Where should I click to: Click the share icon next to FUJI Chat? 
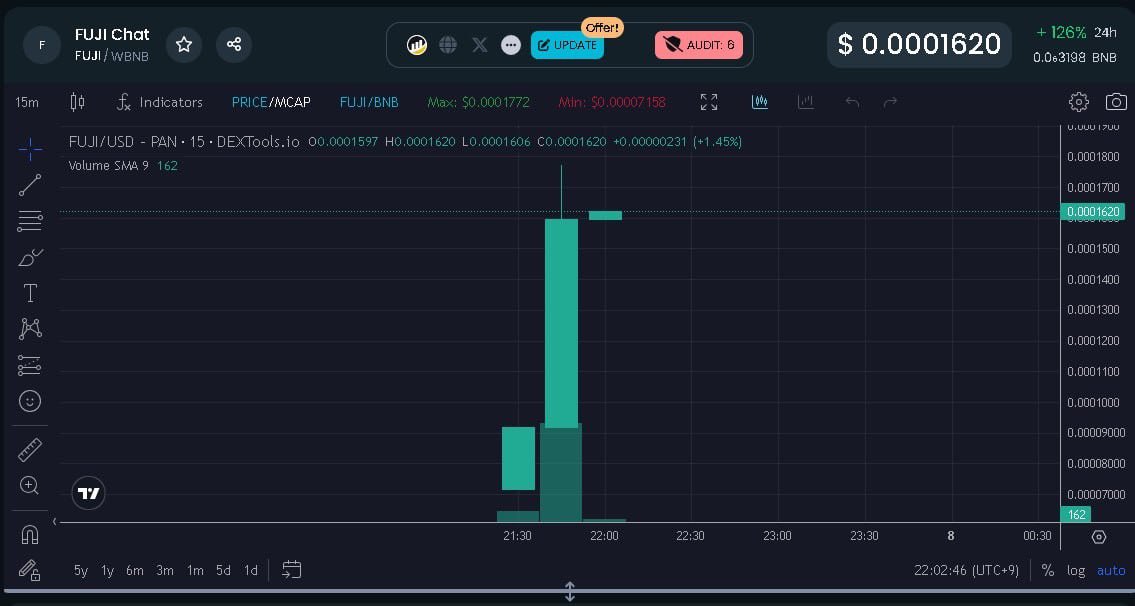tap(234, 45)
